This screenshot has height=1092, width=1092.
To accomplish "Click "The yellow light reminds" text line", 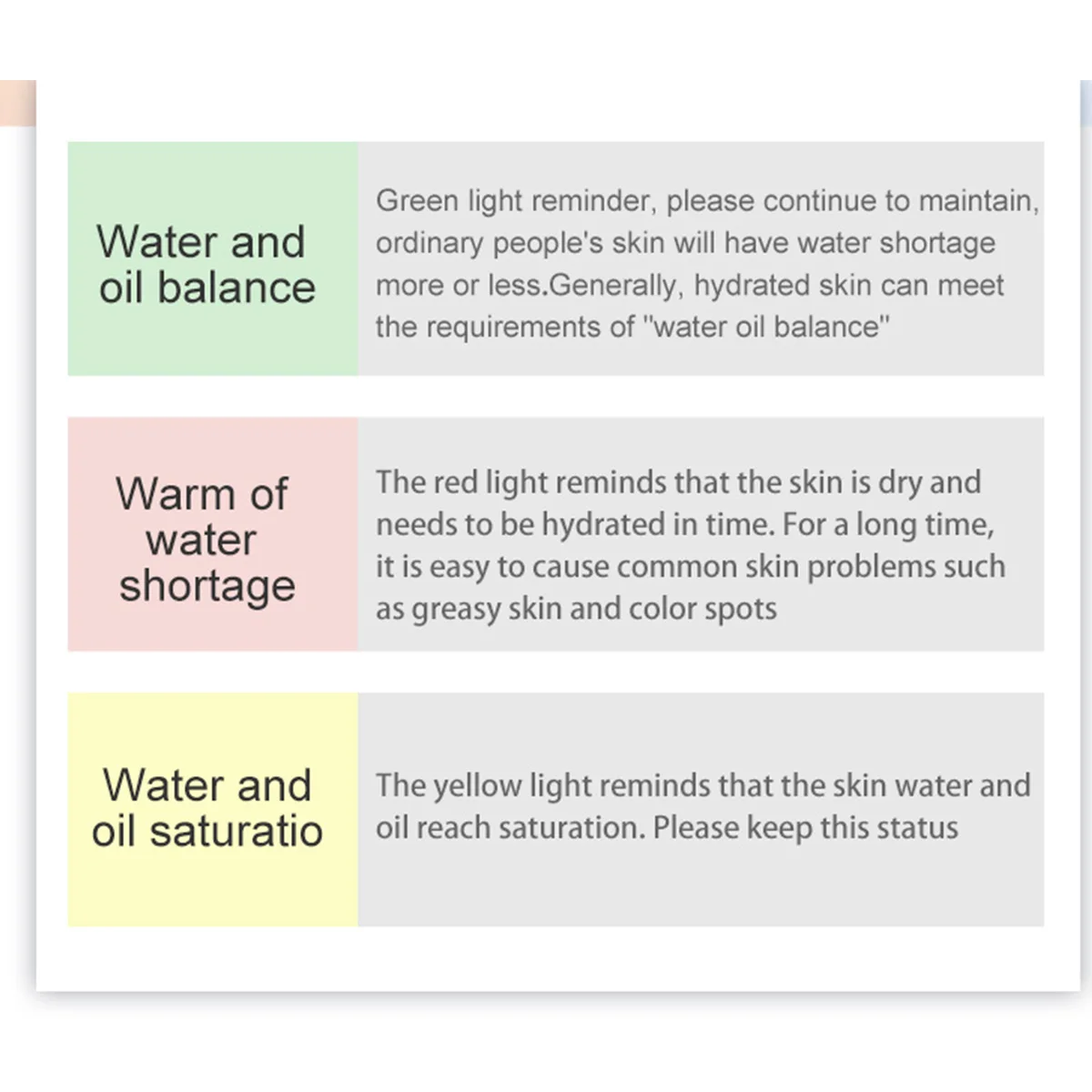I will (703, 785).
